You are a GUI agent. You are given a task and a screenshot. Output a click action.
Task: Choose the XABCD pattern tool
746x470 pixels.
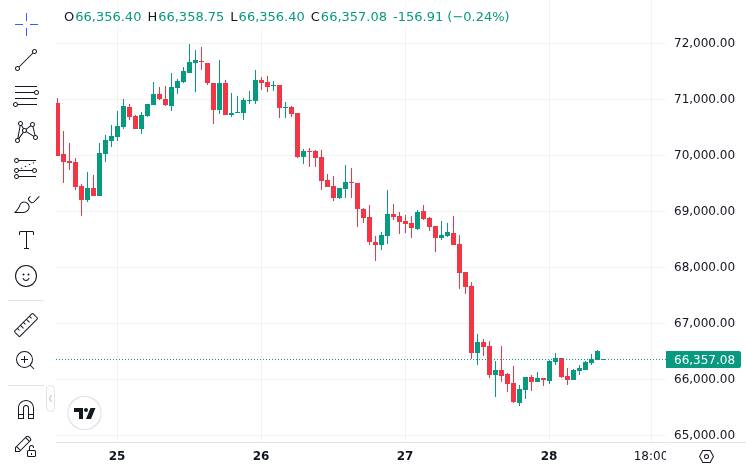pos(26,132)
